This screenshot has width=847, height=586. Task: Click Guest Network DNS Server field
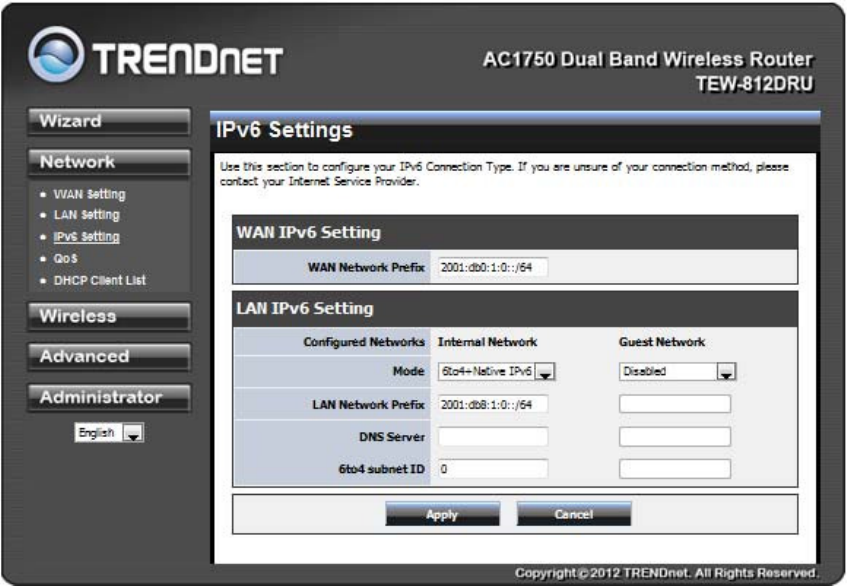pyautogui.click(x=675, y=436)
